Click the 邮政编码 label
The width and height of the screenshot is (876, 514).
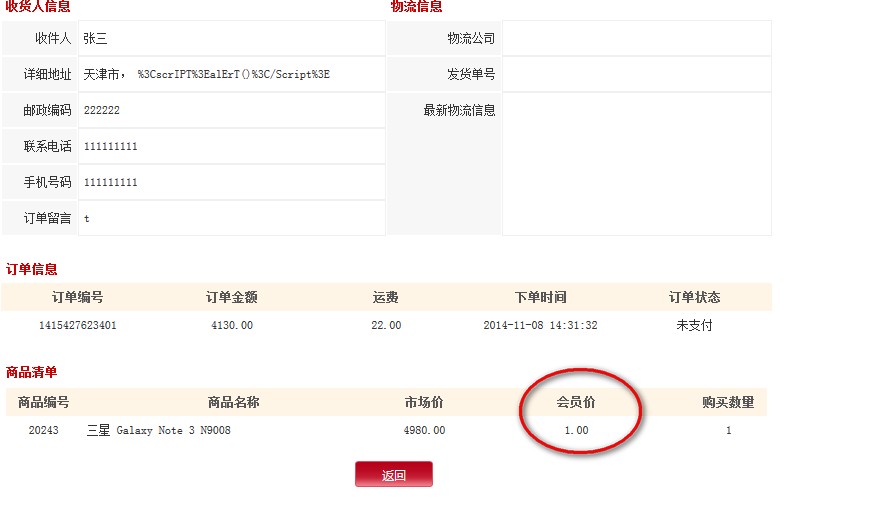(47, 111)
